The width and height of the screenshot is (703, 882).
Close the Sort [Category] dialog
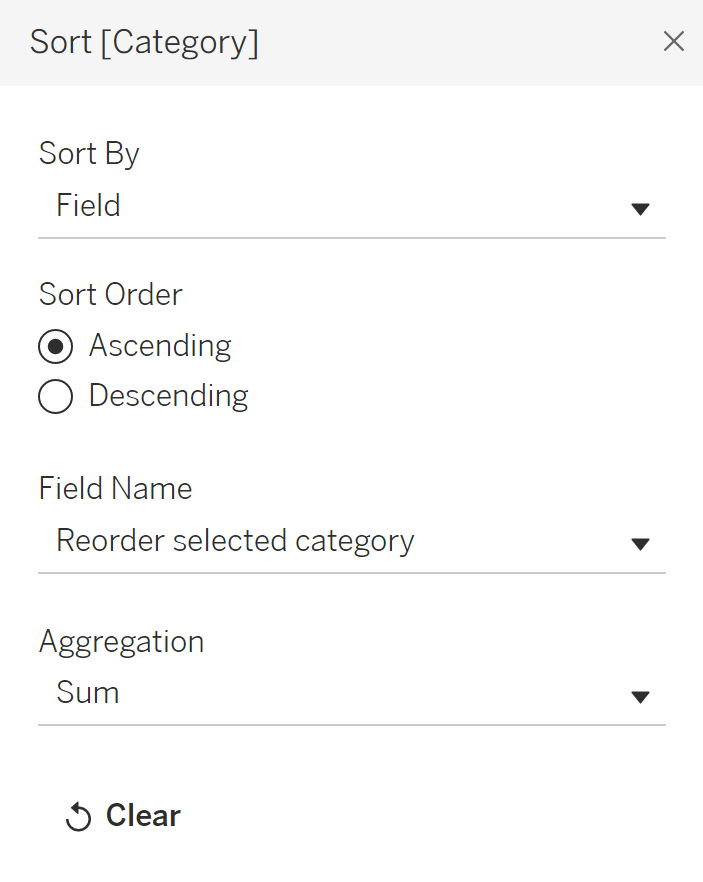[674, 41]
